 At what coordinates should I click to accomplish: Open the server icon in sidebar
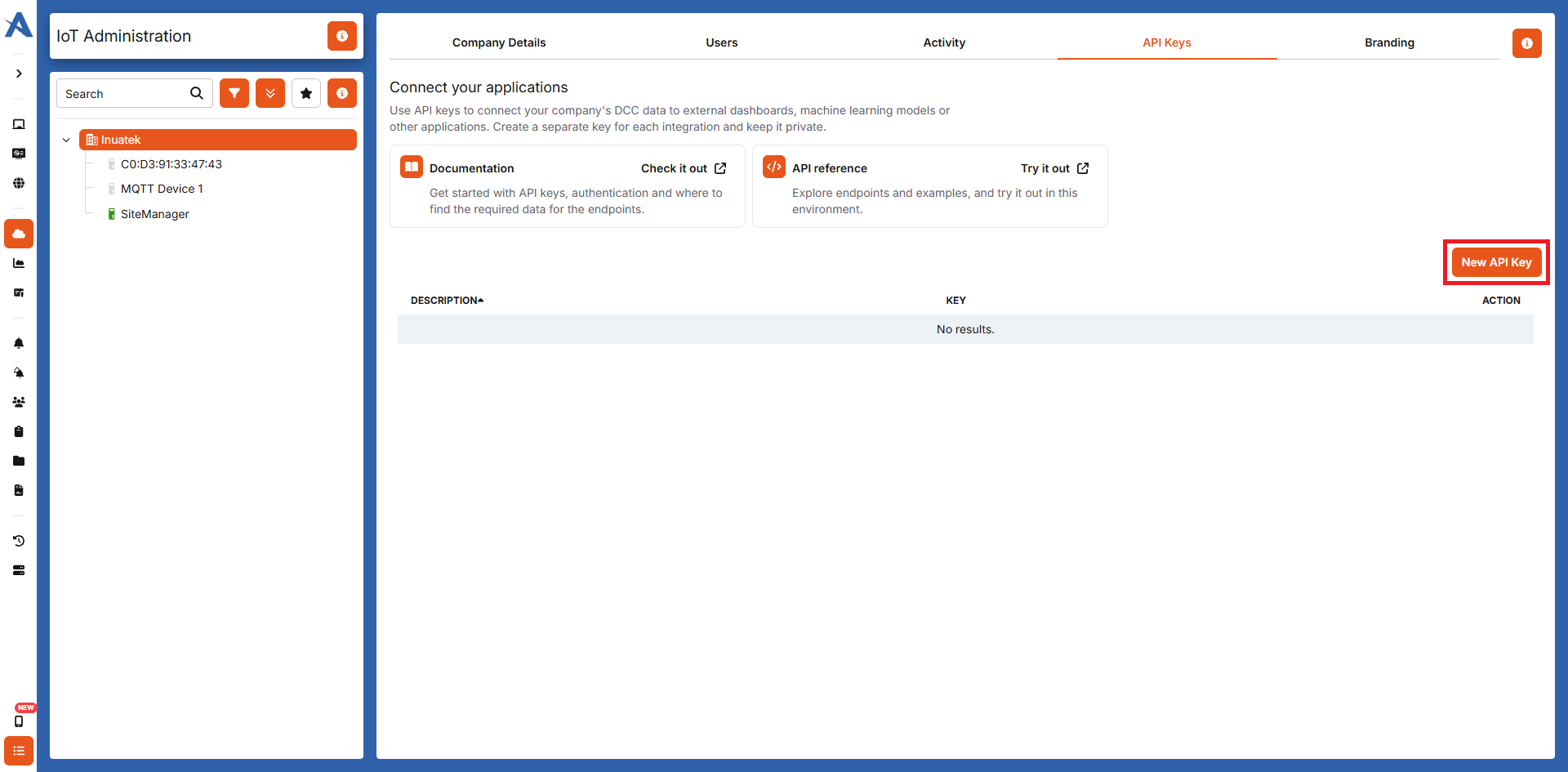coord(19,570)
